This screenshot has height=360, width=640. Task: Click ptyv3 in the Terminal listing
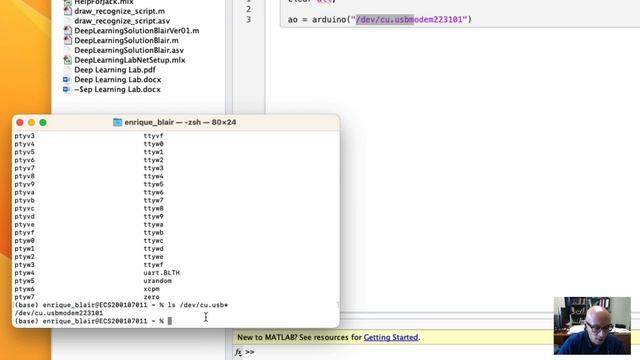pos(24,136)
